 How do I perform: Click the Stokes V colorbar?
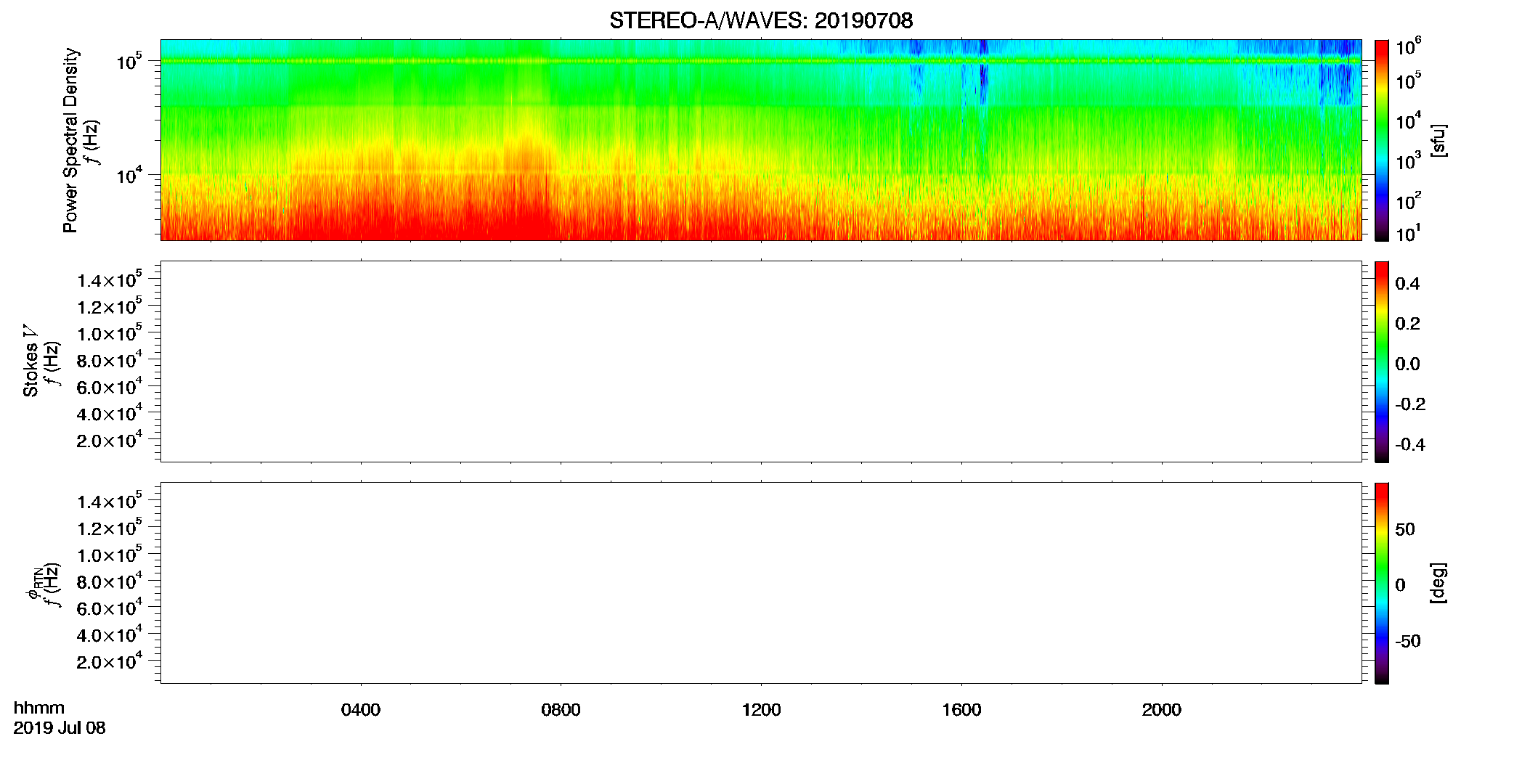[x=1382, y=362]
